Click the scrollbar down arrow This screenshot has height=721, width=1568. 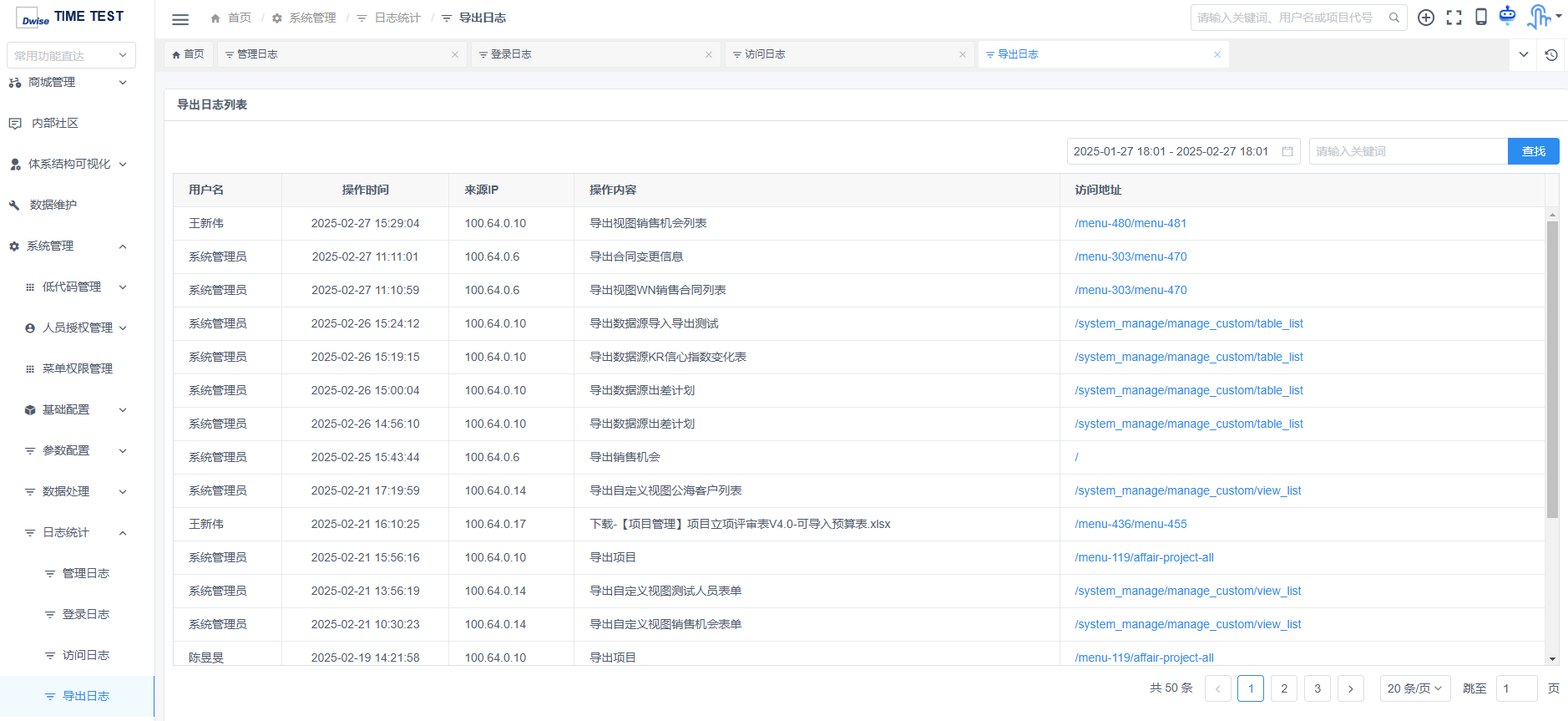coord(1552,659)
